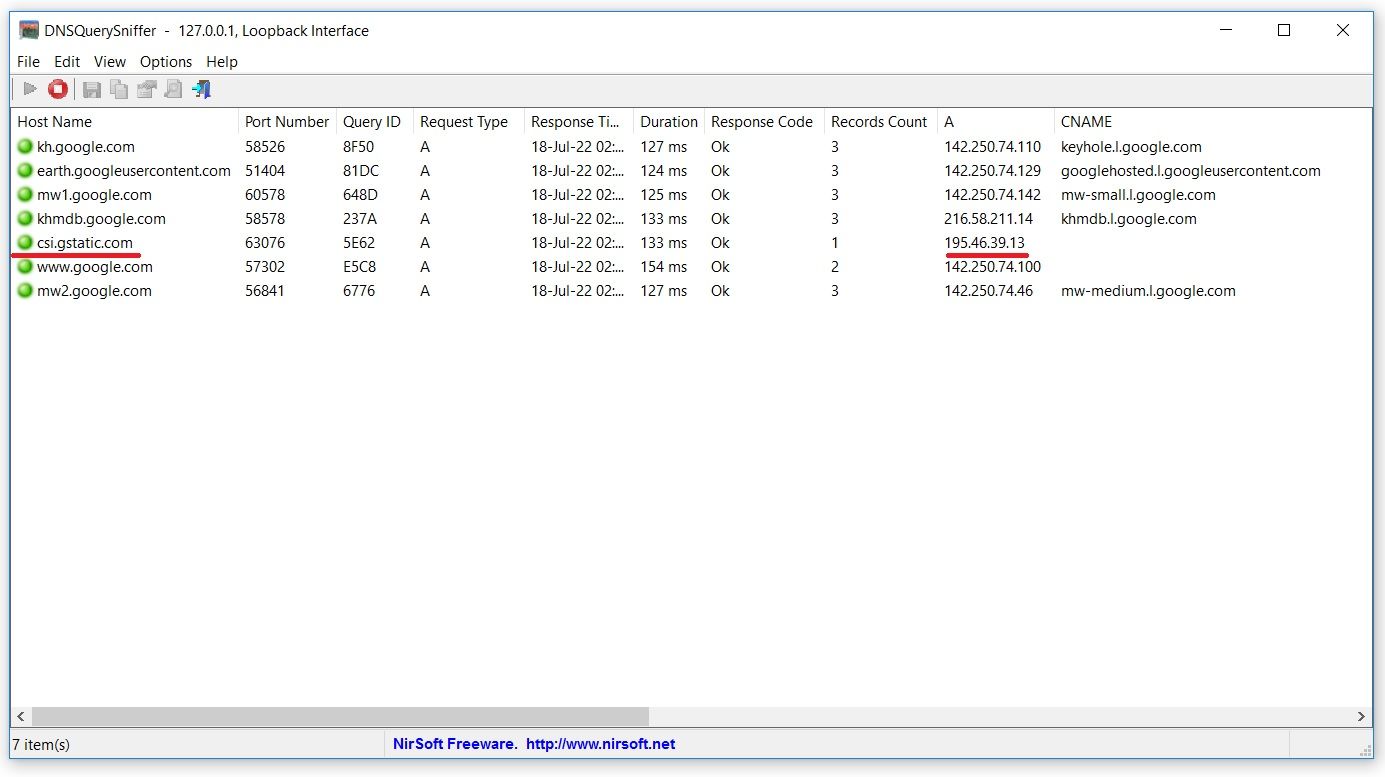Click the CNAME mw-medium.l.google.com

pos(1148,290)
